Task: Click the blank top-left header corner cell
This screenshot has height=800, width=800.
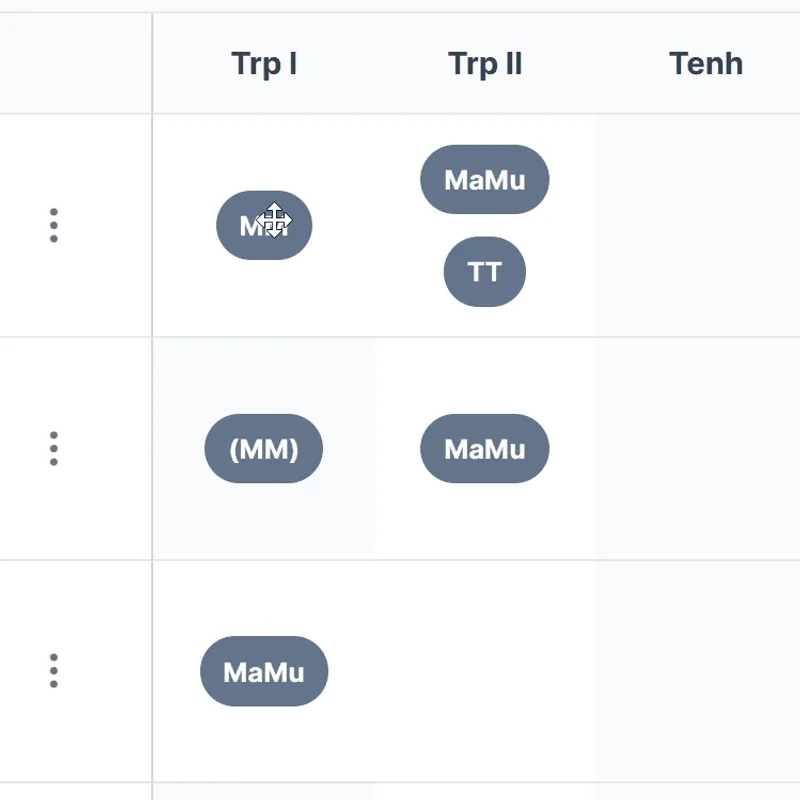Action: (x=76, y=64)
